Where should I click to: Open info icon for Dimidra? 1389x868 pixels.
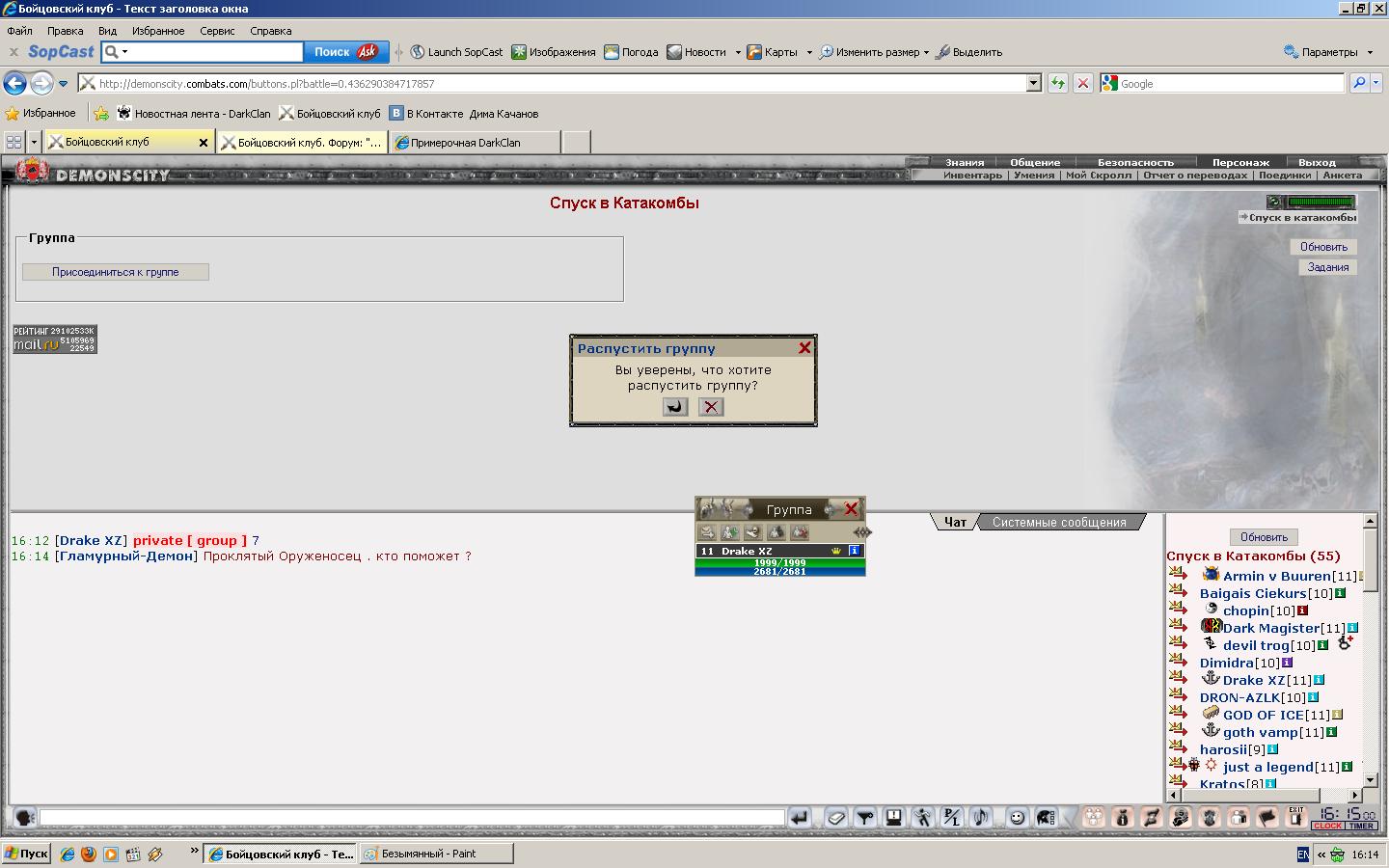(1286, 663)
